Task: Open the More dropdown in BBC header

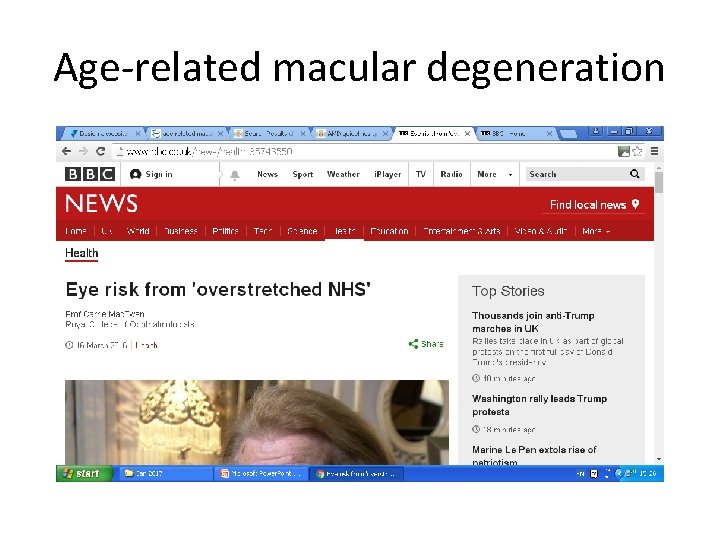Action: coord(495,174)
